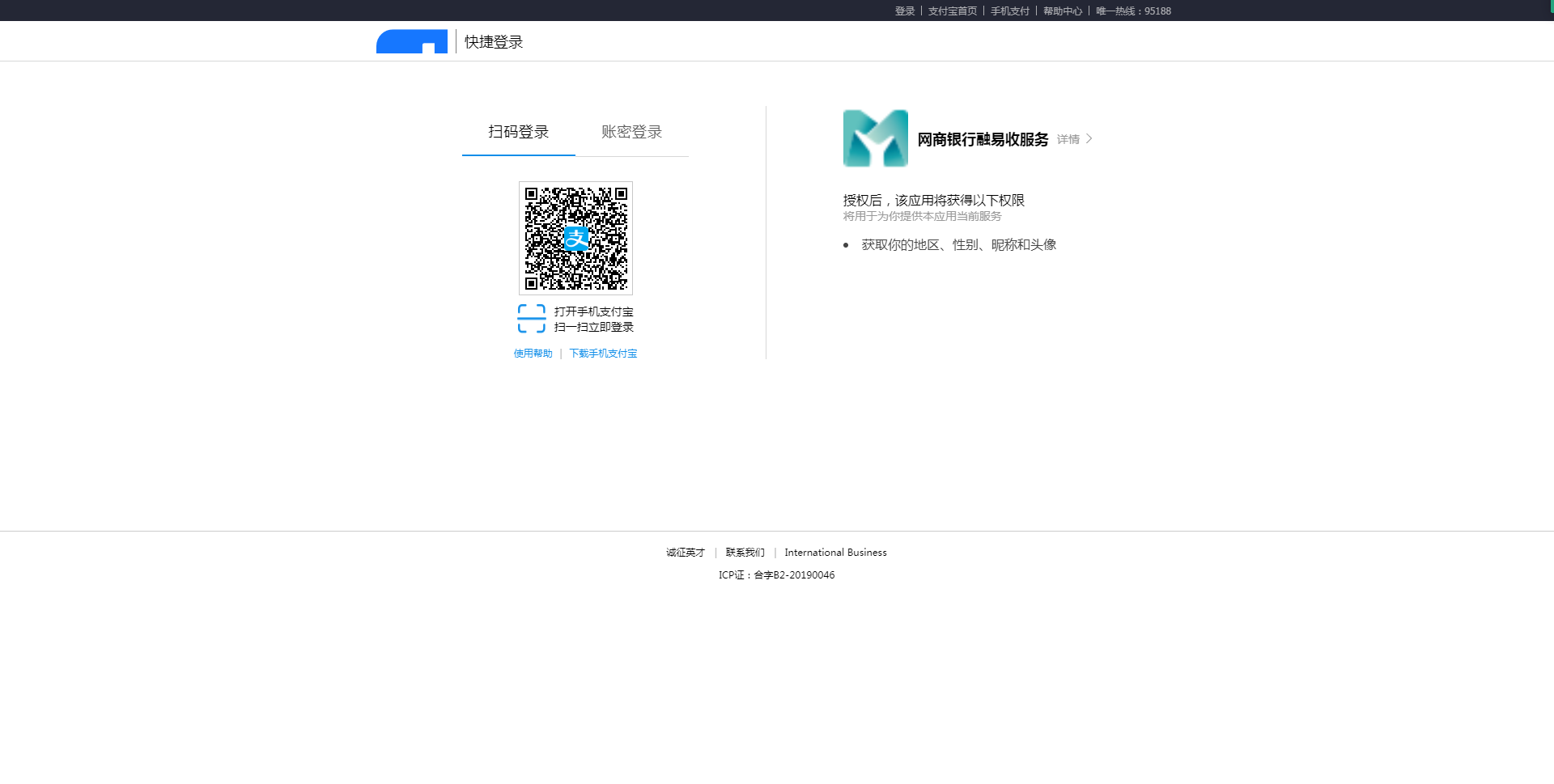Image resolution: width=1554 pixels, height=784 pixels.
Task: Click 扫一扫立即登录 instruction text
Action: click(x=593, y=327)
